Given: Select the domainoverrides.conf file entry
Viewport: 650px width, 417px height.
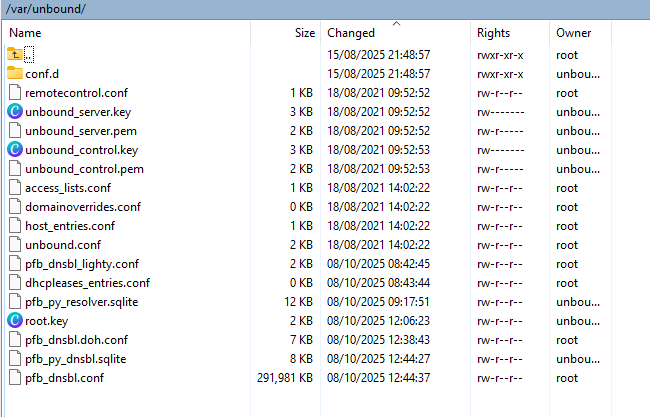Looking at the screenshot, I should (x=83, y=206).
